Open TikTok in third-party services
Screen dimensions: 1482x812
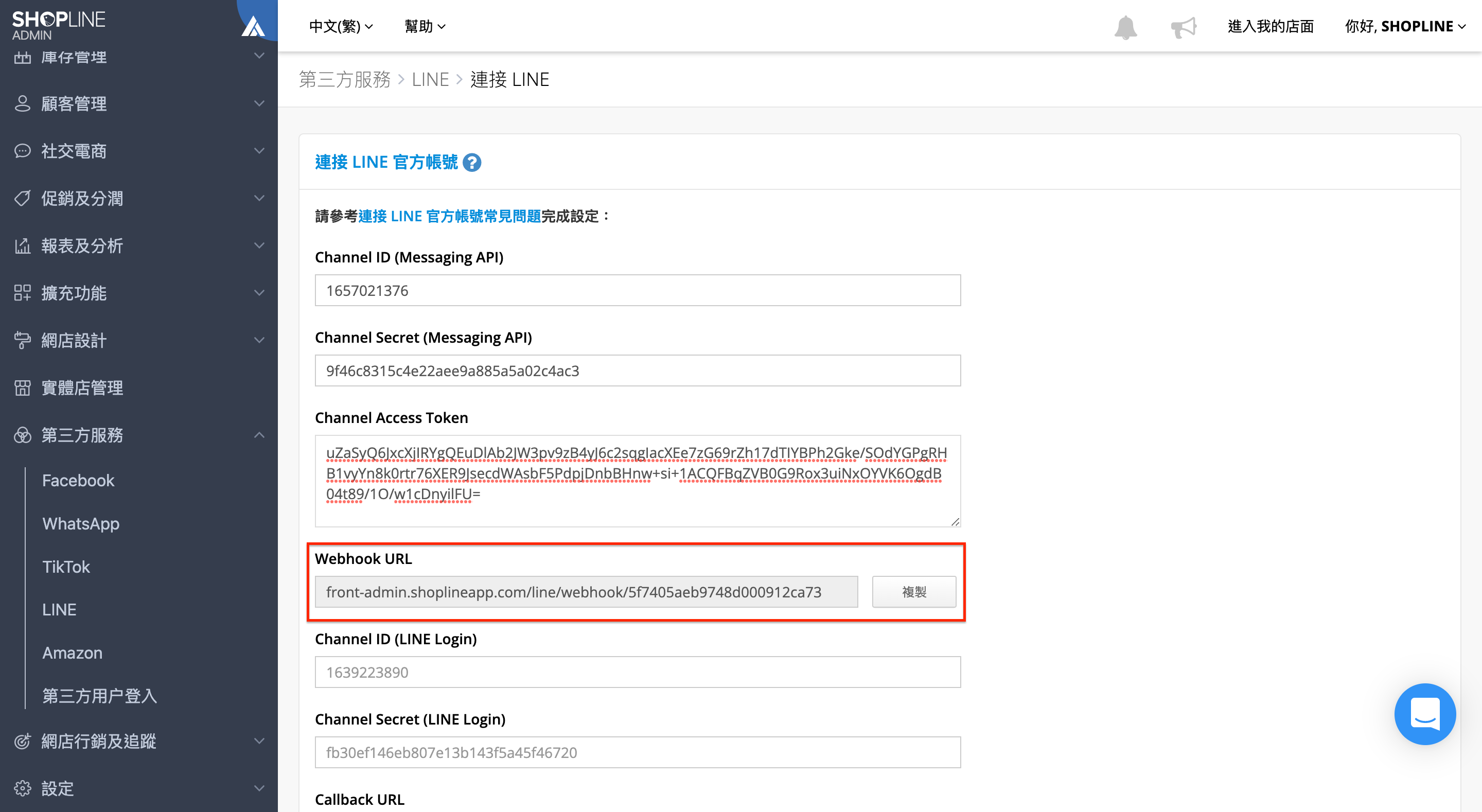click(66, 567)
